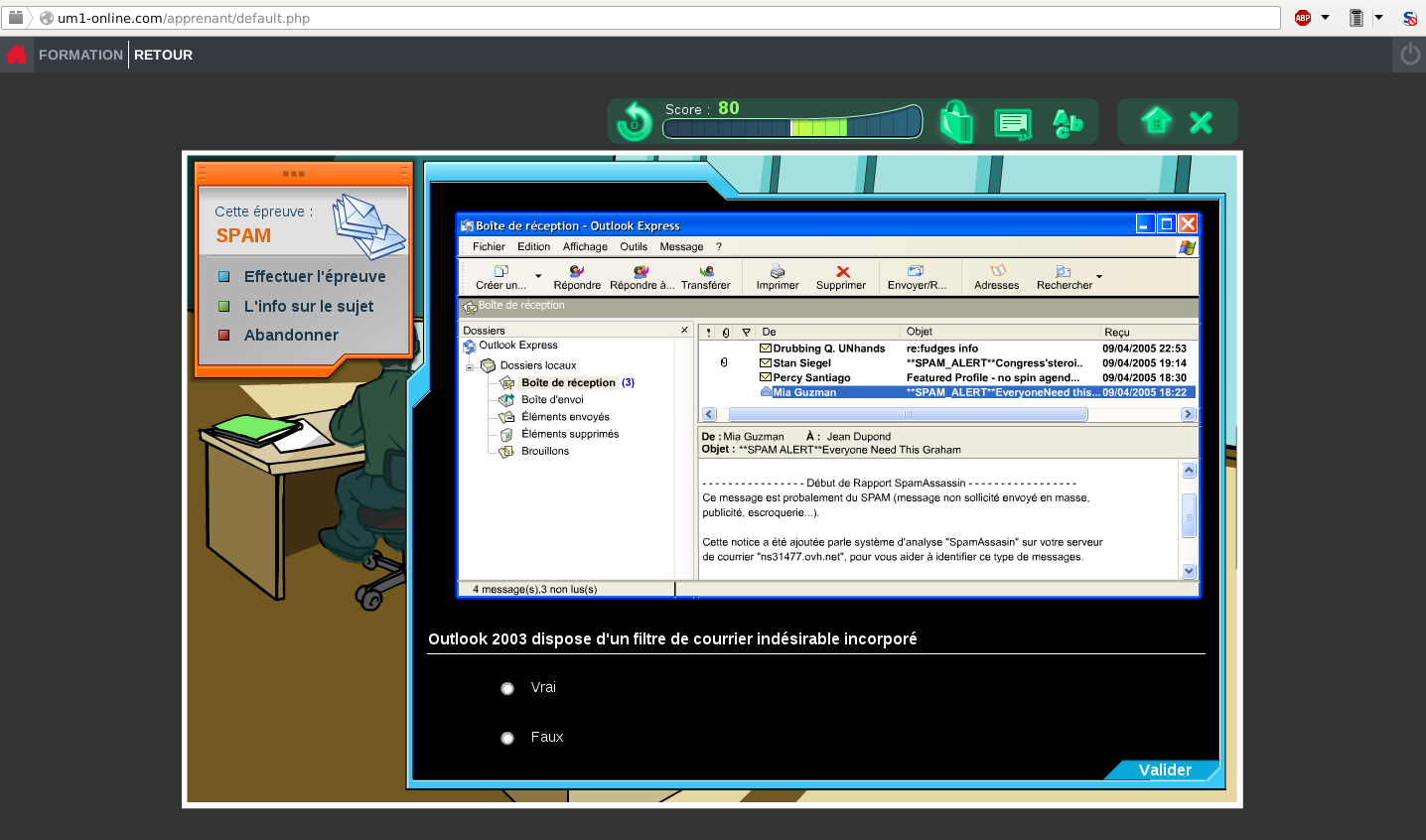The width and height of the screenshot is (1426, 840).
Task: Click the AdBlock Plus browser icon
Action: [1303, 18]
